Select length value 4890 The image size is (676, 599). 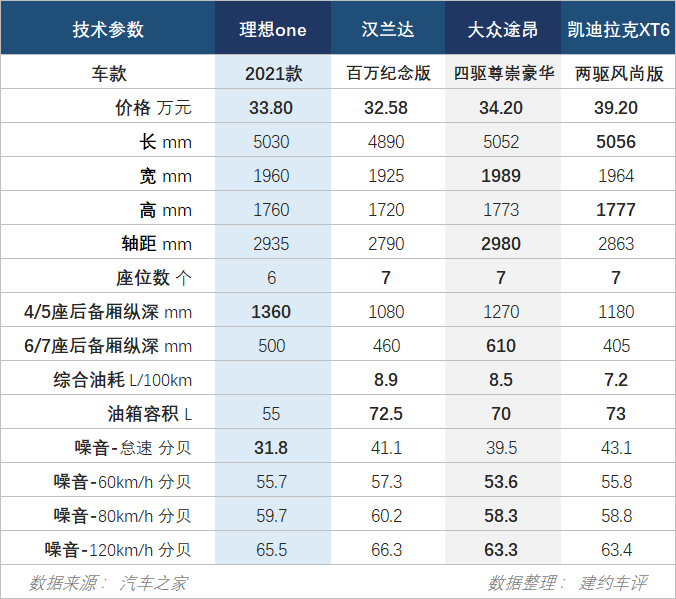coord(386,141)
